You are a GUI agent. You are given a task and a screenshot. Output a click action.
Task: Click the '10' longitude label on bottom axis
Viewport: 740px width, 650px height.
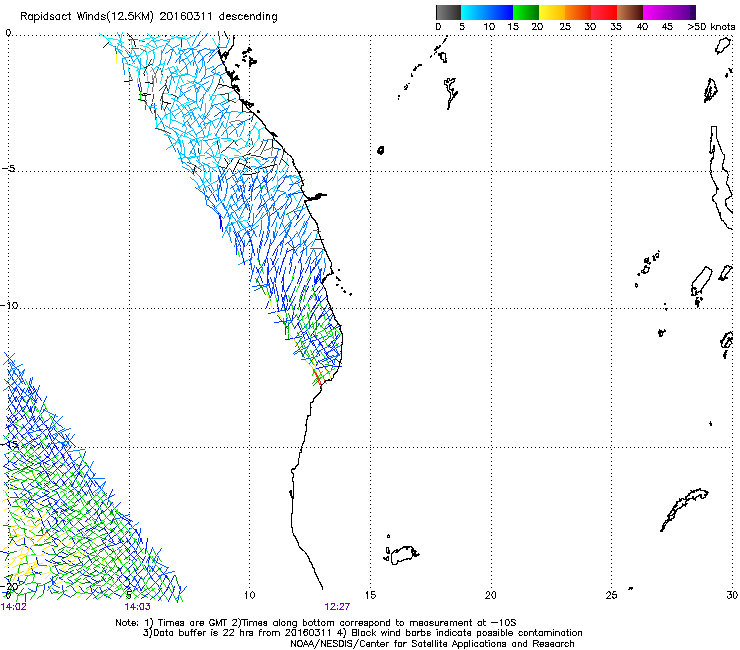coord(250,595)
